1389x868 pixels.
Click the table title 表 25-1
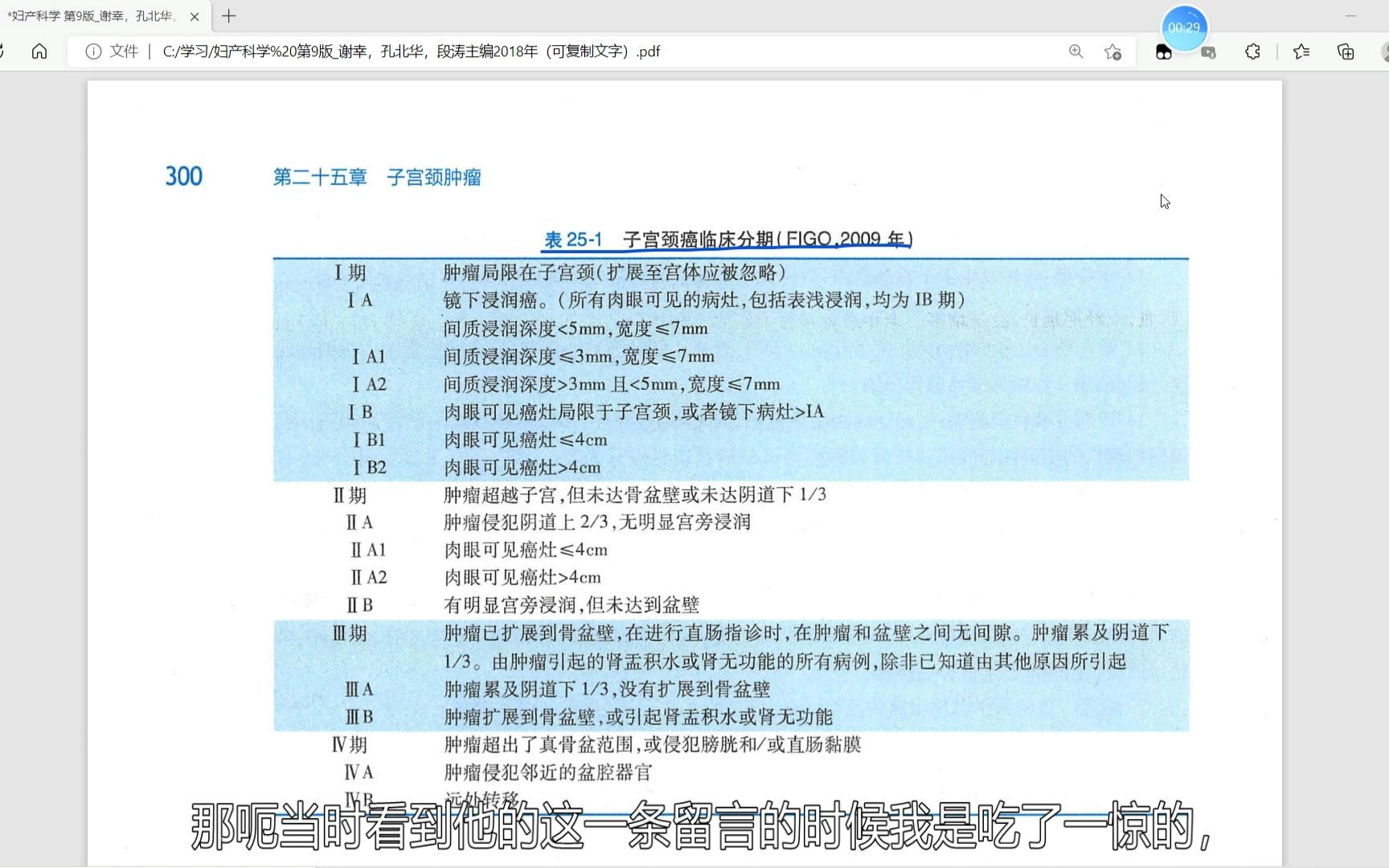pos(573,240)
